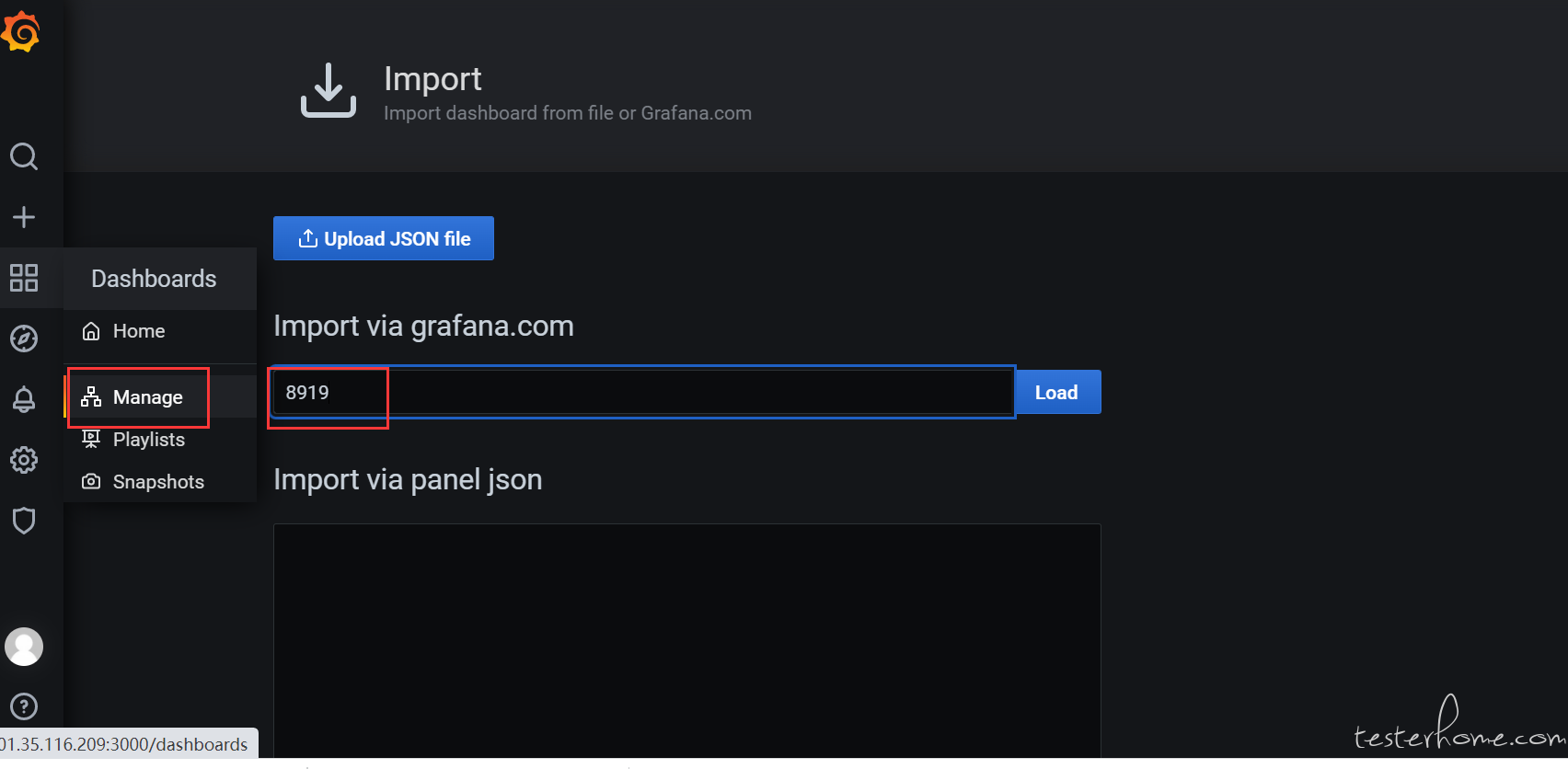Focus the grafana.com ID field containing 8919
Image resolution: width=1568 pixels, height=769 pixels.
click(643, 392)
